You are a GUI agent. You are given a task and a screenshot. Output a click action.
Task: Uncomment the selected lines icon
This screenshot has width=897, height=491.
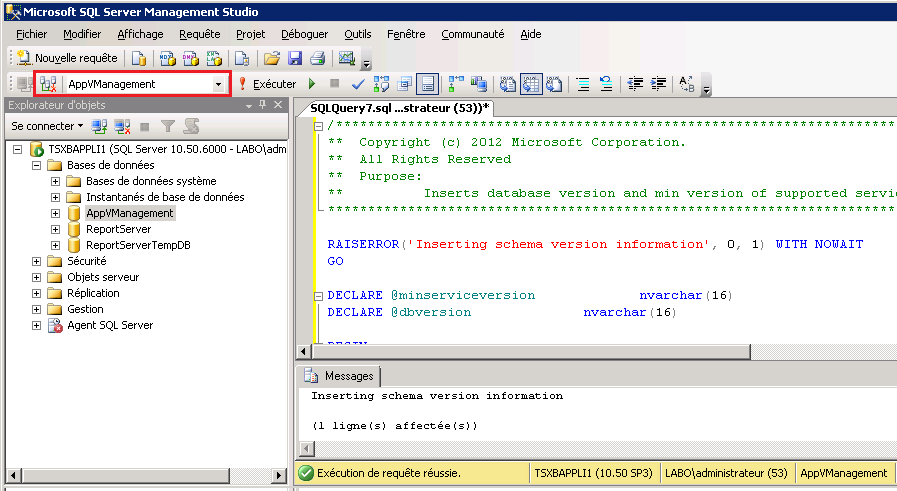[x=606, y=84]
